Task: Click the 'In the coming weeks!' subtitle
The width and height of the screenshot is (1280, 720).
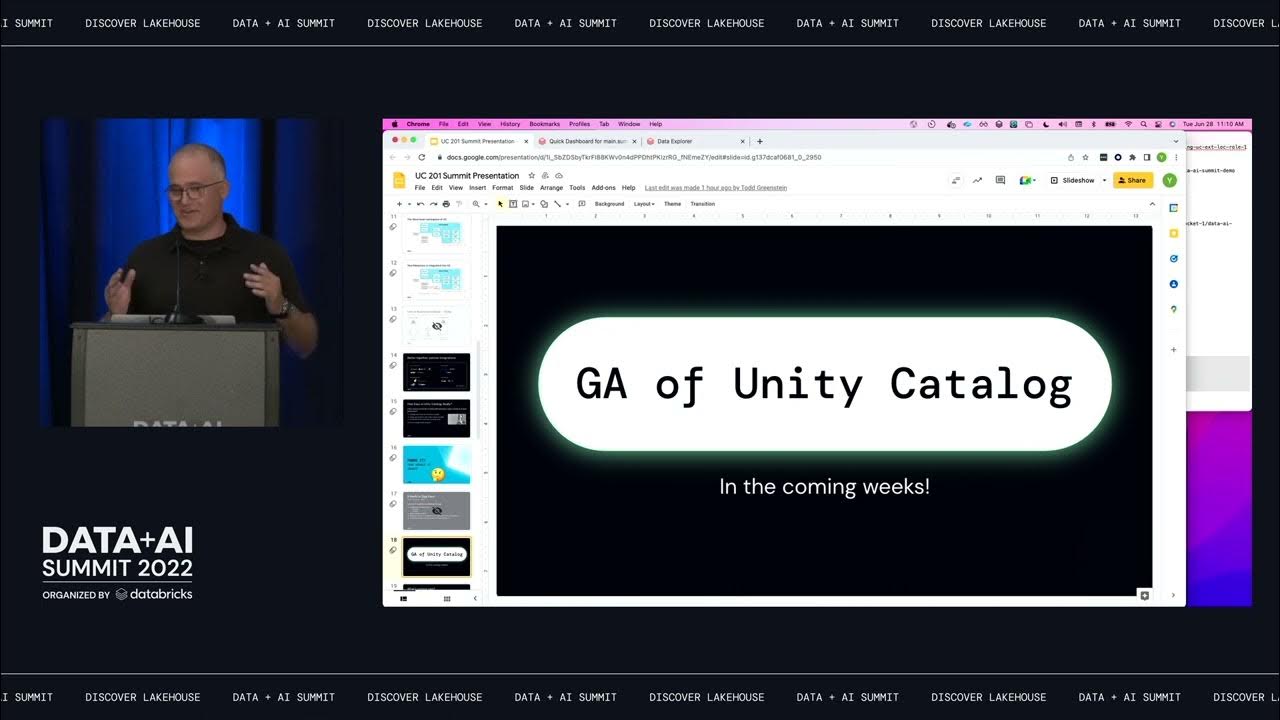Action: tap(824, 487)
